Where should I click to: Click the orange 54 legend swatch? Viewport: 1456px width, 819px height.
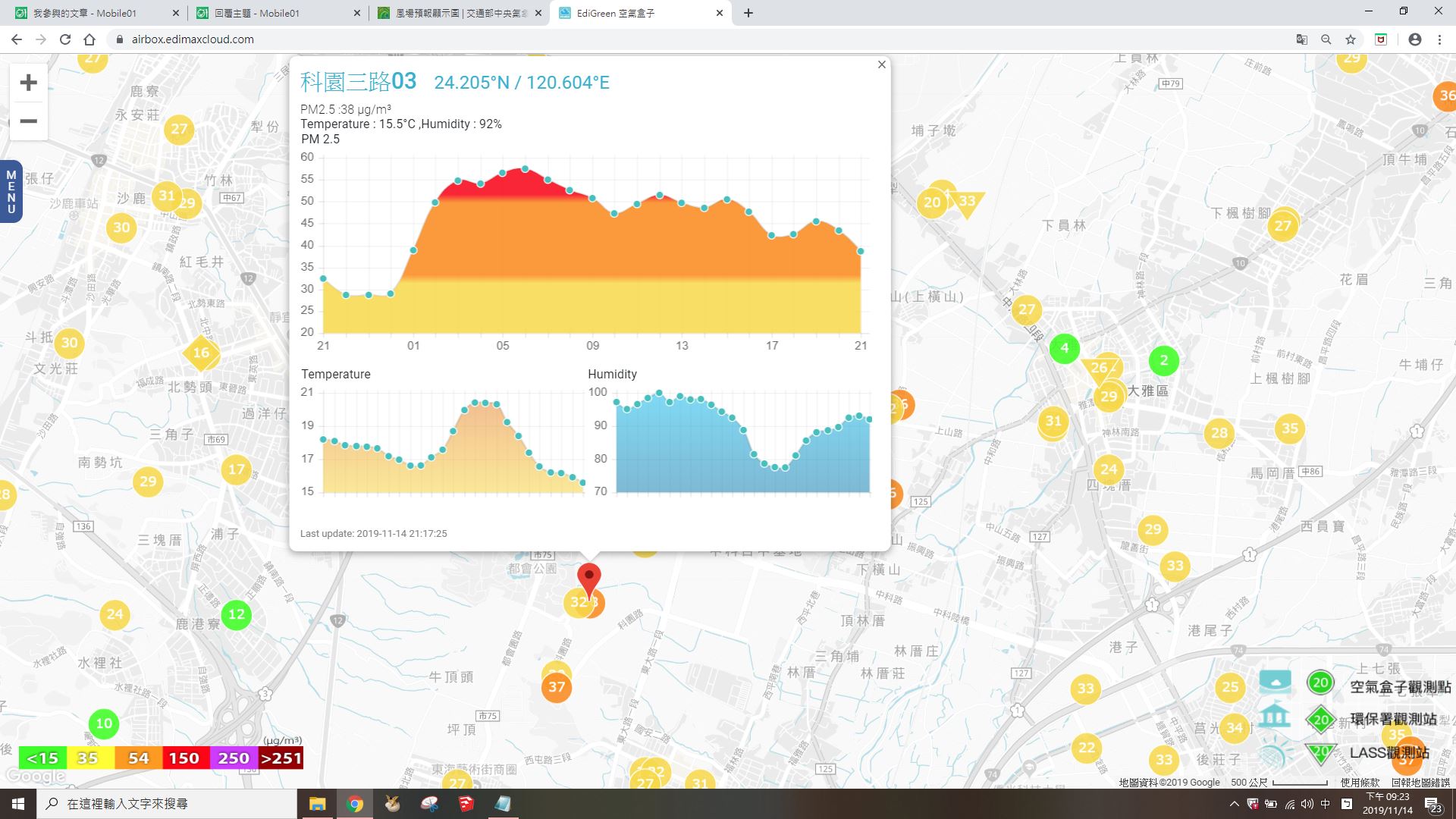(x=139, y=758)
